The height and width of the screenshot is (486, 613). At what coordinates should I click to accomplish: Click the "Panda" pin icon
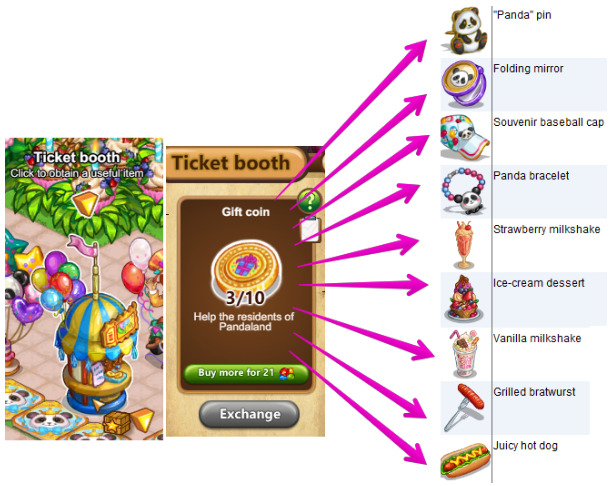tap(466, 31)
